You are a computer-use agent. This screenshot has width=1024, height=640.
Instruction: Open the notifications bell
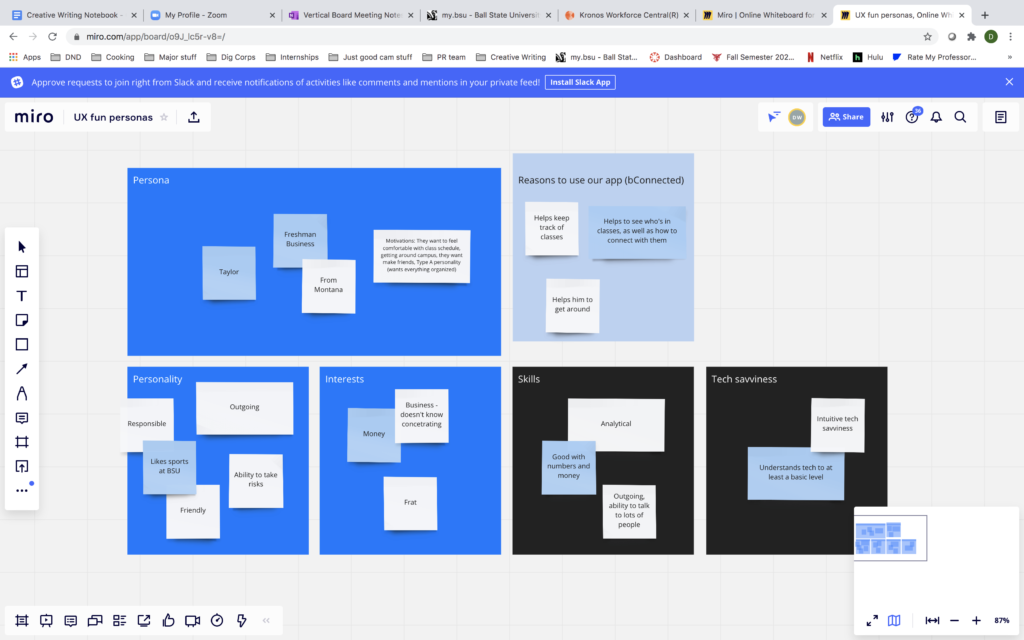(x=936, y=117)
